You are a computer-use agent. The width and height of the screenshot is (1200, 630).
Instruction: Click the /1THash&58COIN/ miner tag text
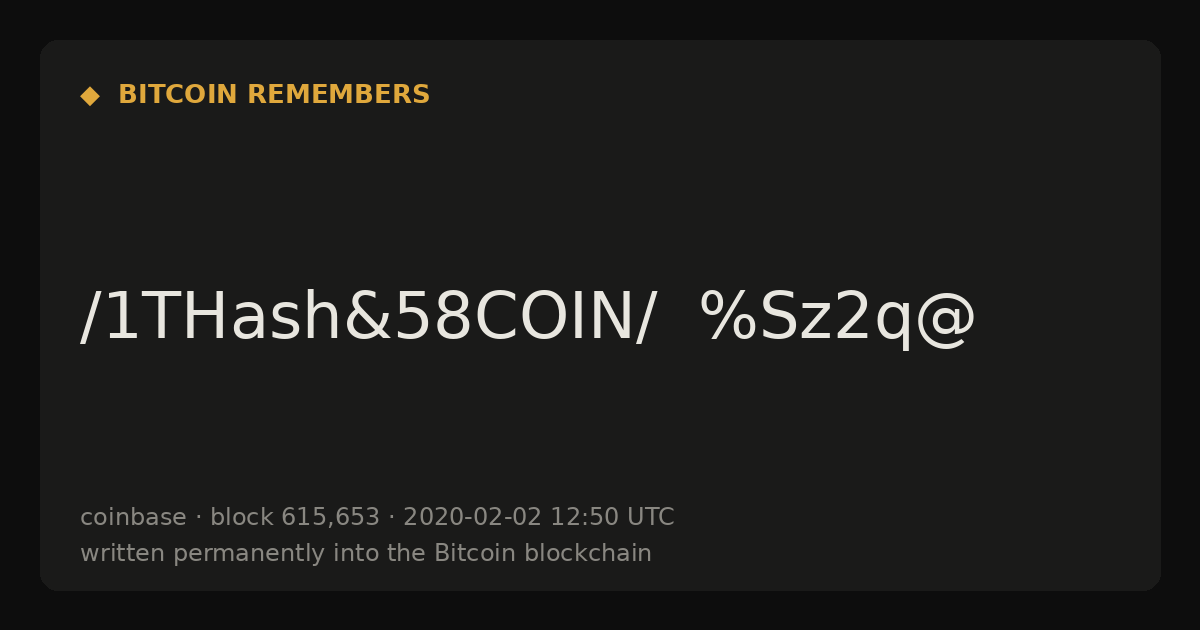point(368,317)
